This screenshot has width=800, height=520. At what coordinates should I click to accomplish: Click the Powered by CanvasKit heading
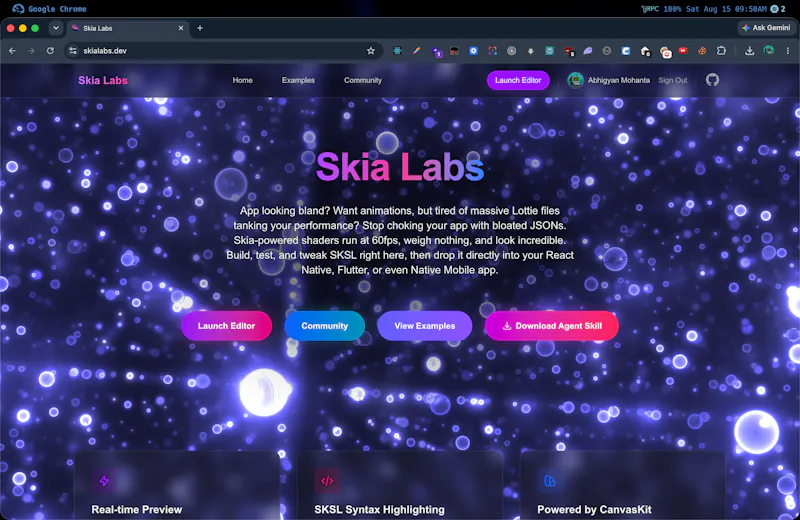pyautogui.click(x=594, y=509)
